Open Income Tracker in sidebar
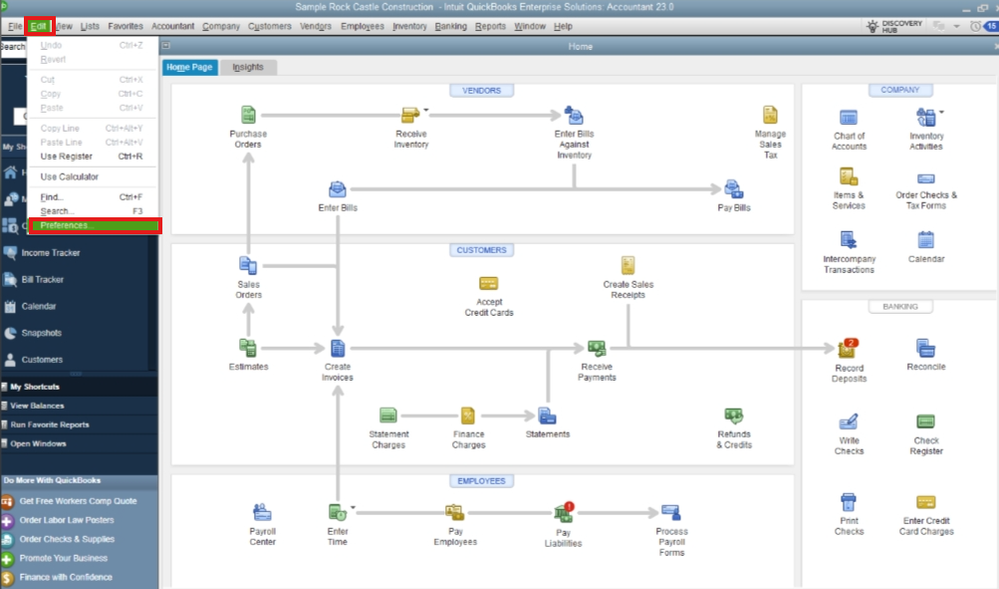This screenshot has height=589, width=999. pyautogui.click(x=51, y=252)
